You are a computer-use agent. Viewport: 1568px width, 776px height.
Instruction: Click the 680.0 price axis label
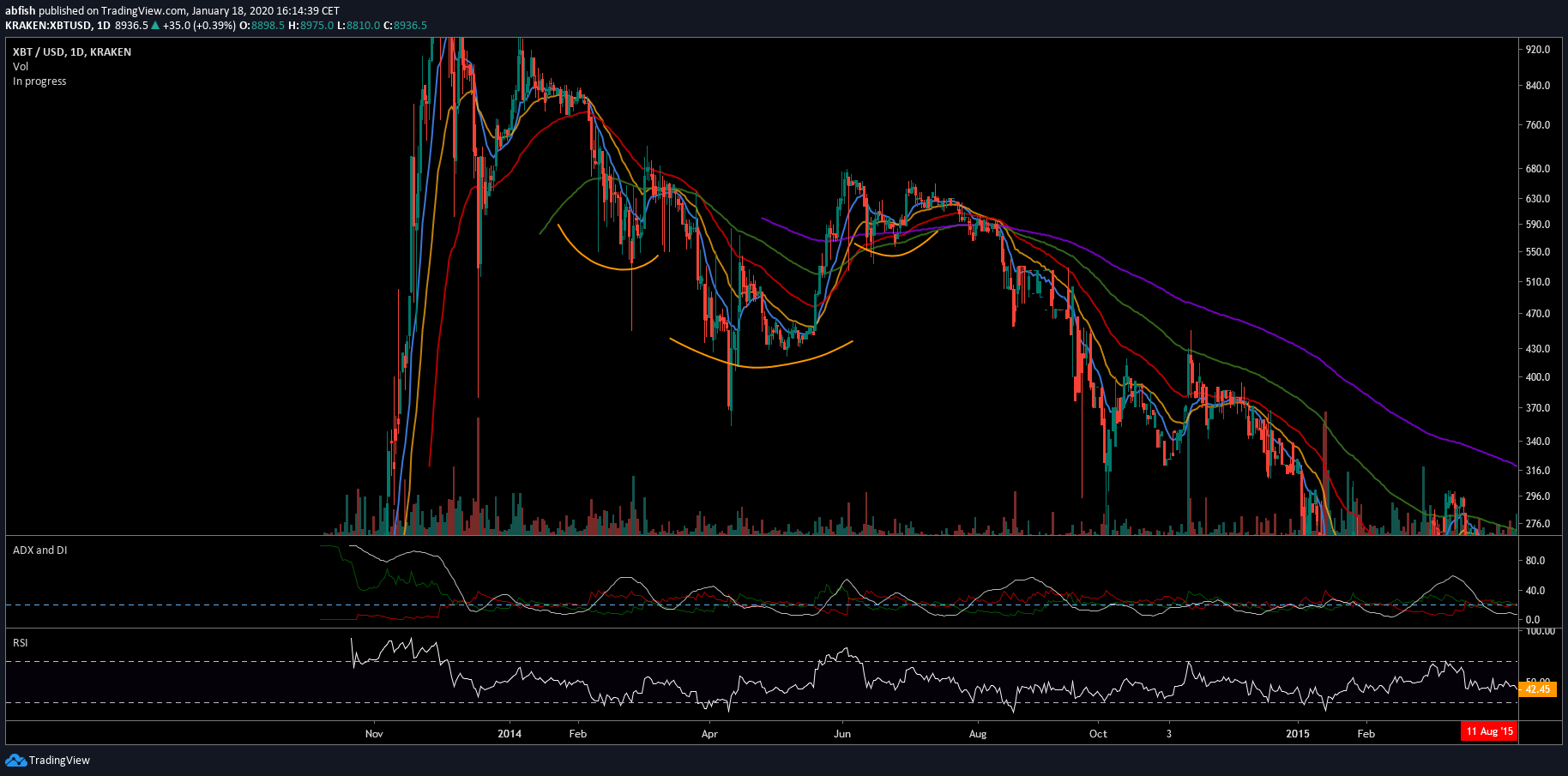click(1538, 169)
